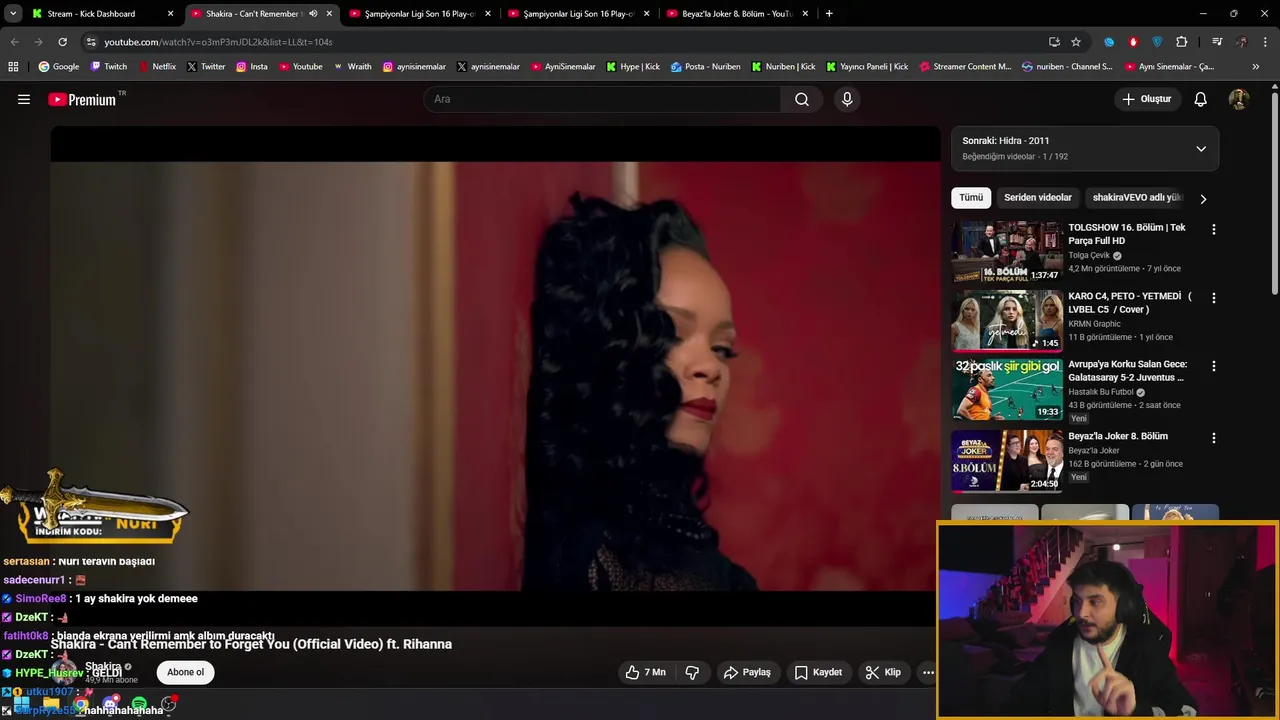Select the shakiraVEVO adlı filter chip

(1138, 198)
